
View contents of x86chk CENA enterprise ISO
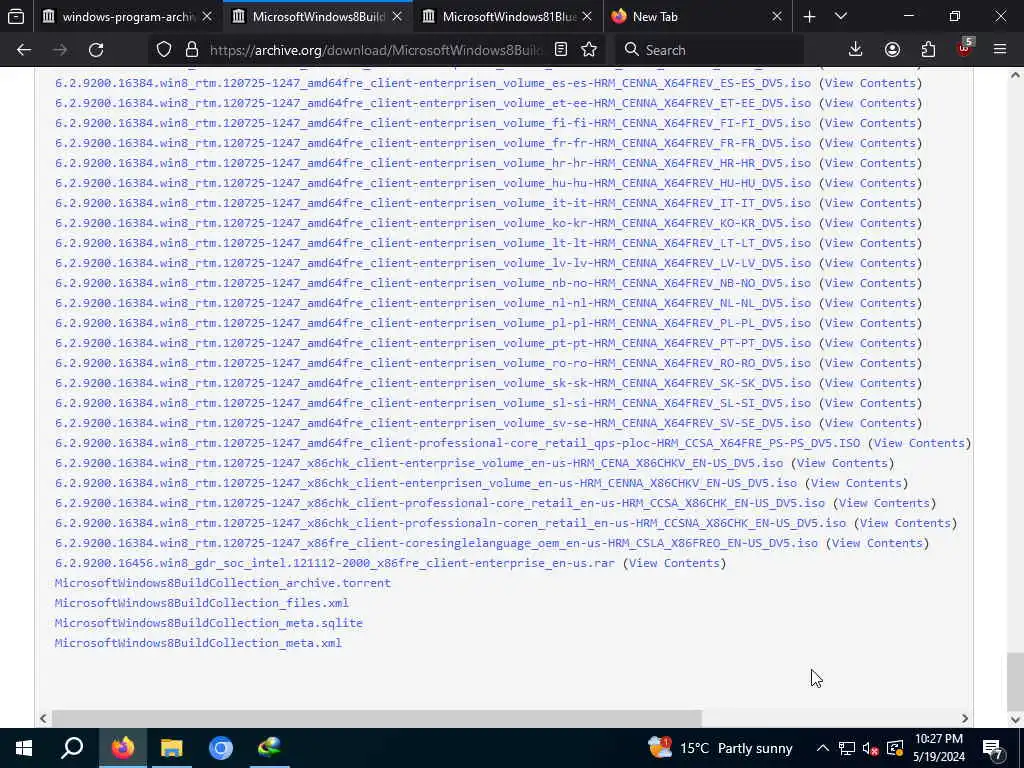click(842, 463)
